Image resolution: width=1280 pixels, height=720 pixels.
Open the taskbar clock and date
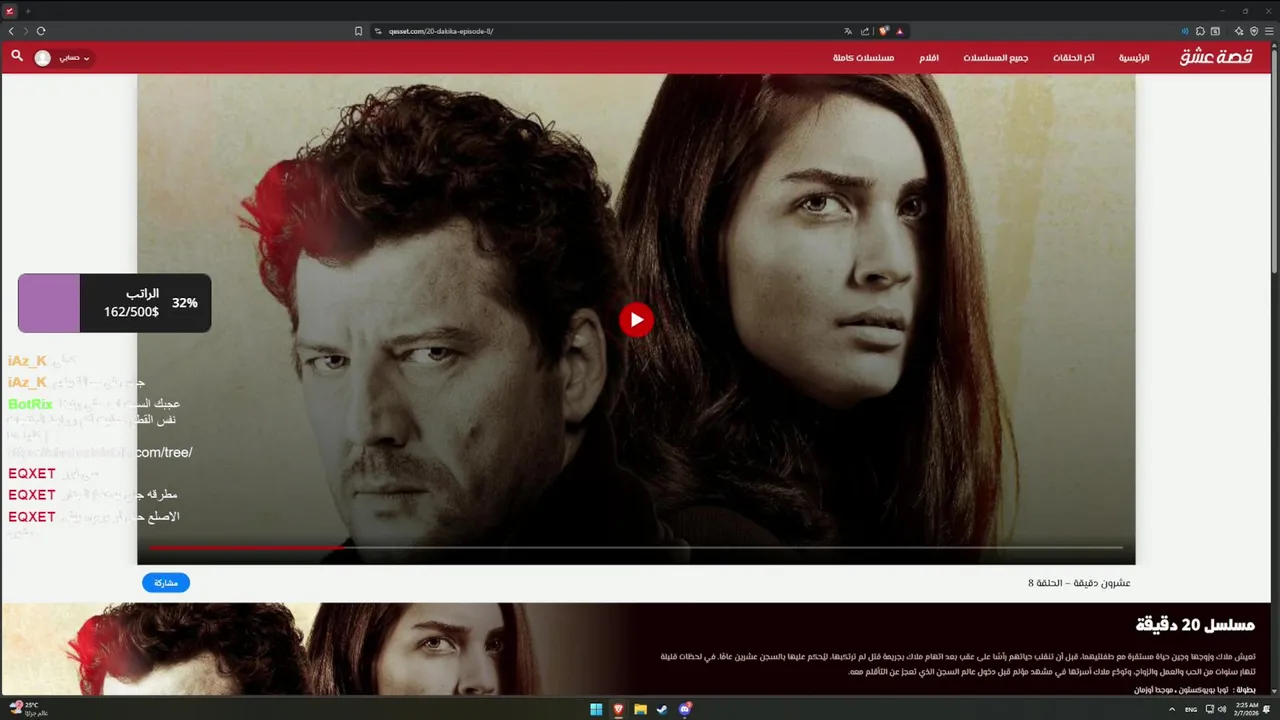(x=1246, y=709)
